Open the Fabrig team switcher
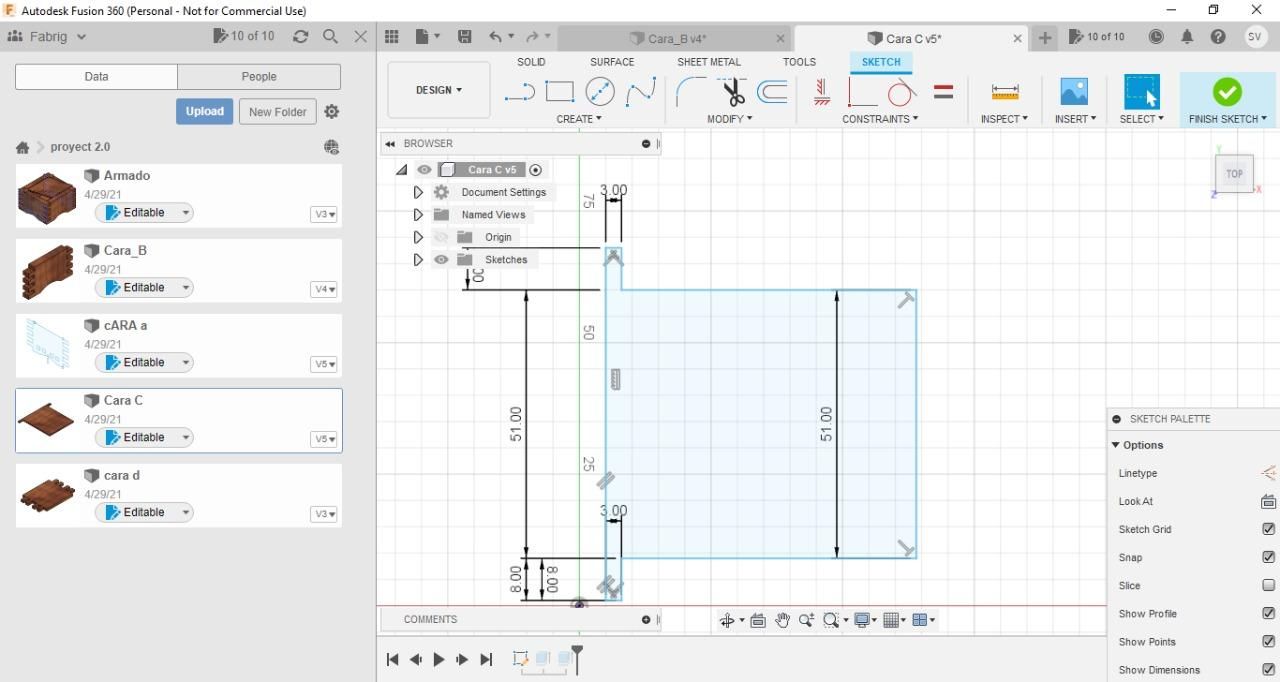 click(x=47, y=36)
